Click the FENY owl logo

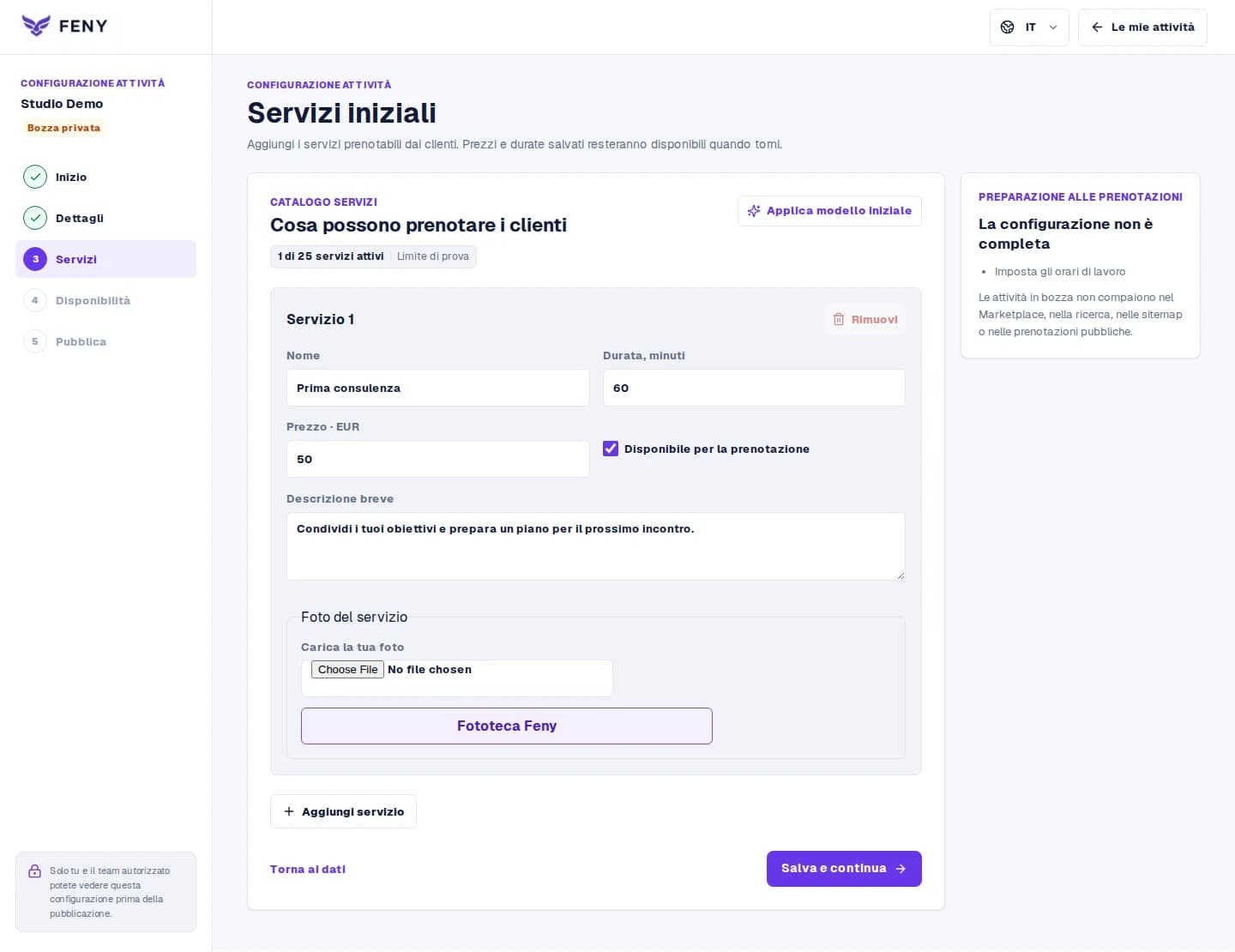click(x=36, y=26)
